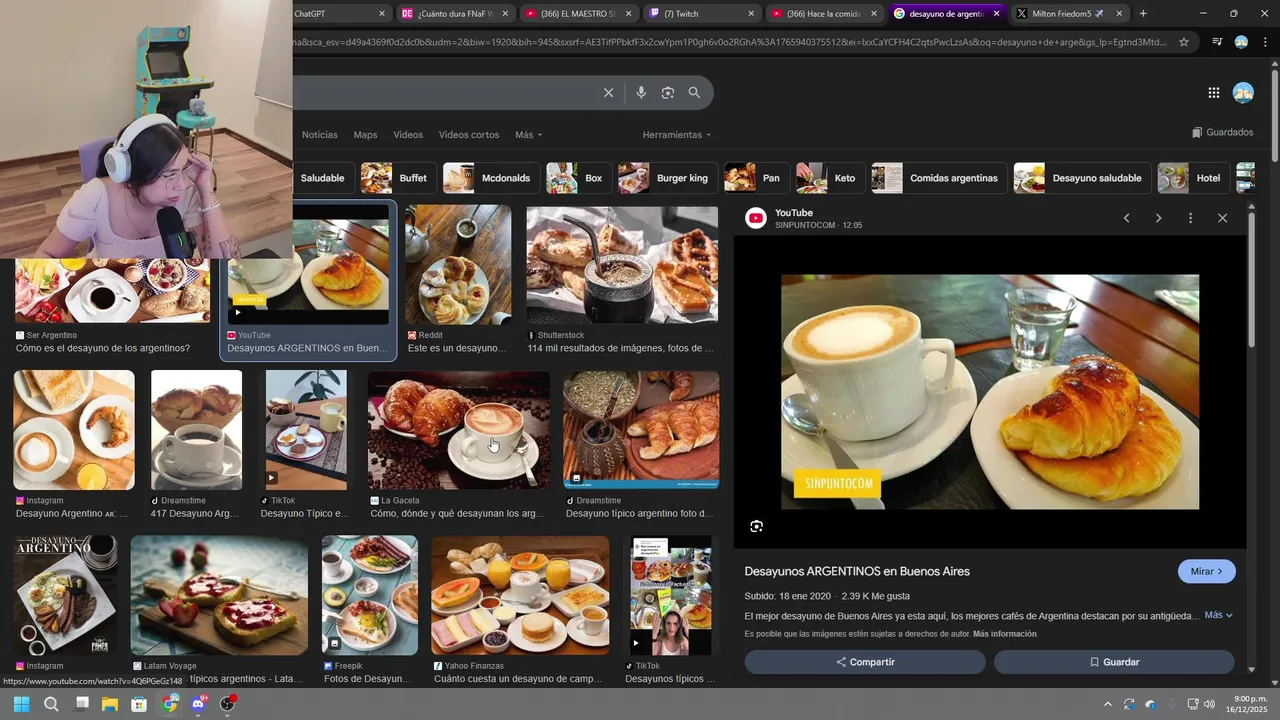Select the Burger king filter chip

point(667,178)
